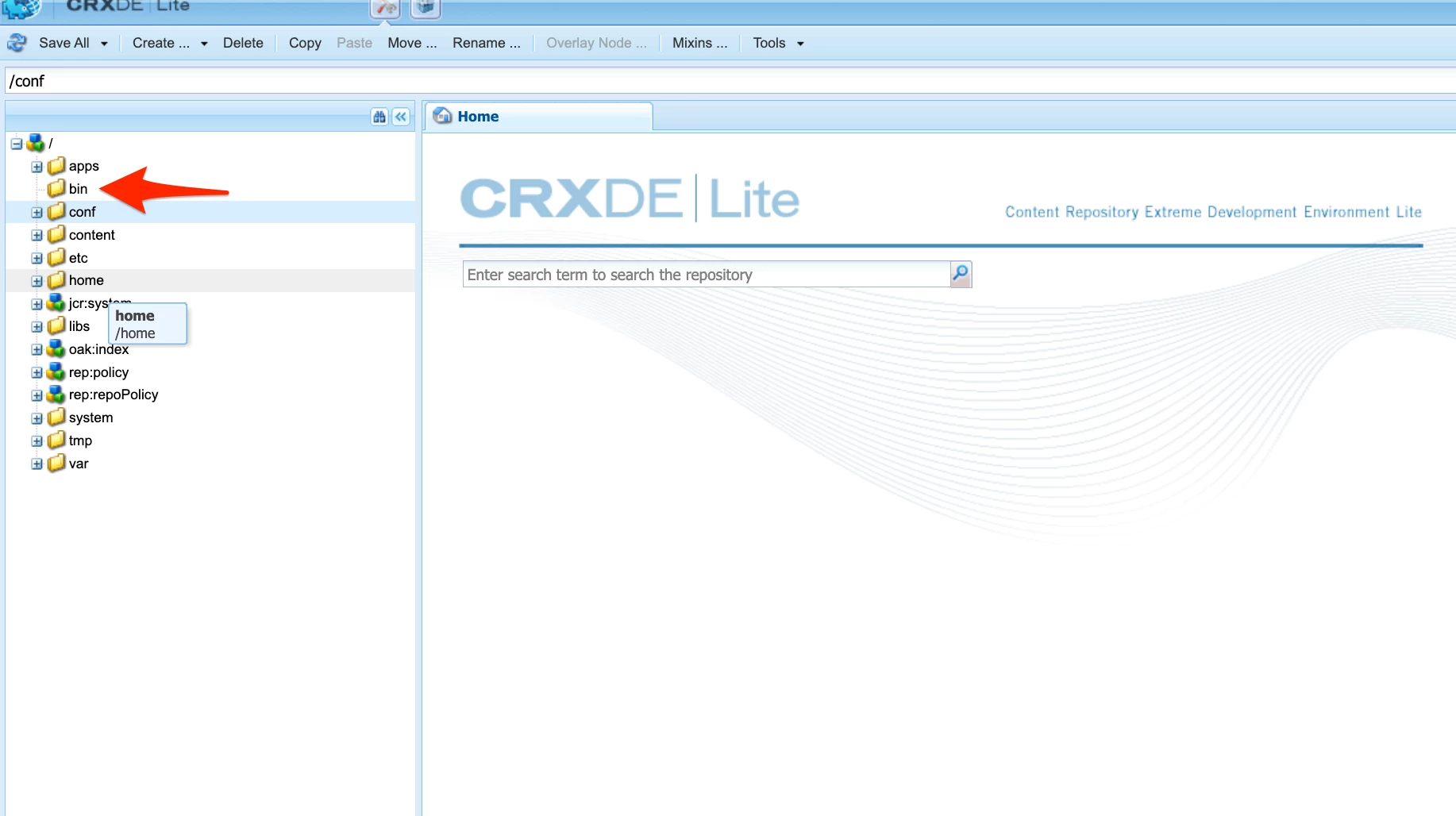This screenshot has height=816, width=1456.
Task: Click the content folder icon
Action: [x=56, y=235]
